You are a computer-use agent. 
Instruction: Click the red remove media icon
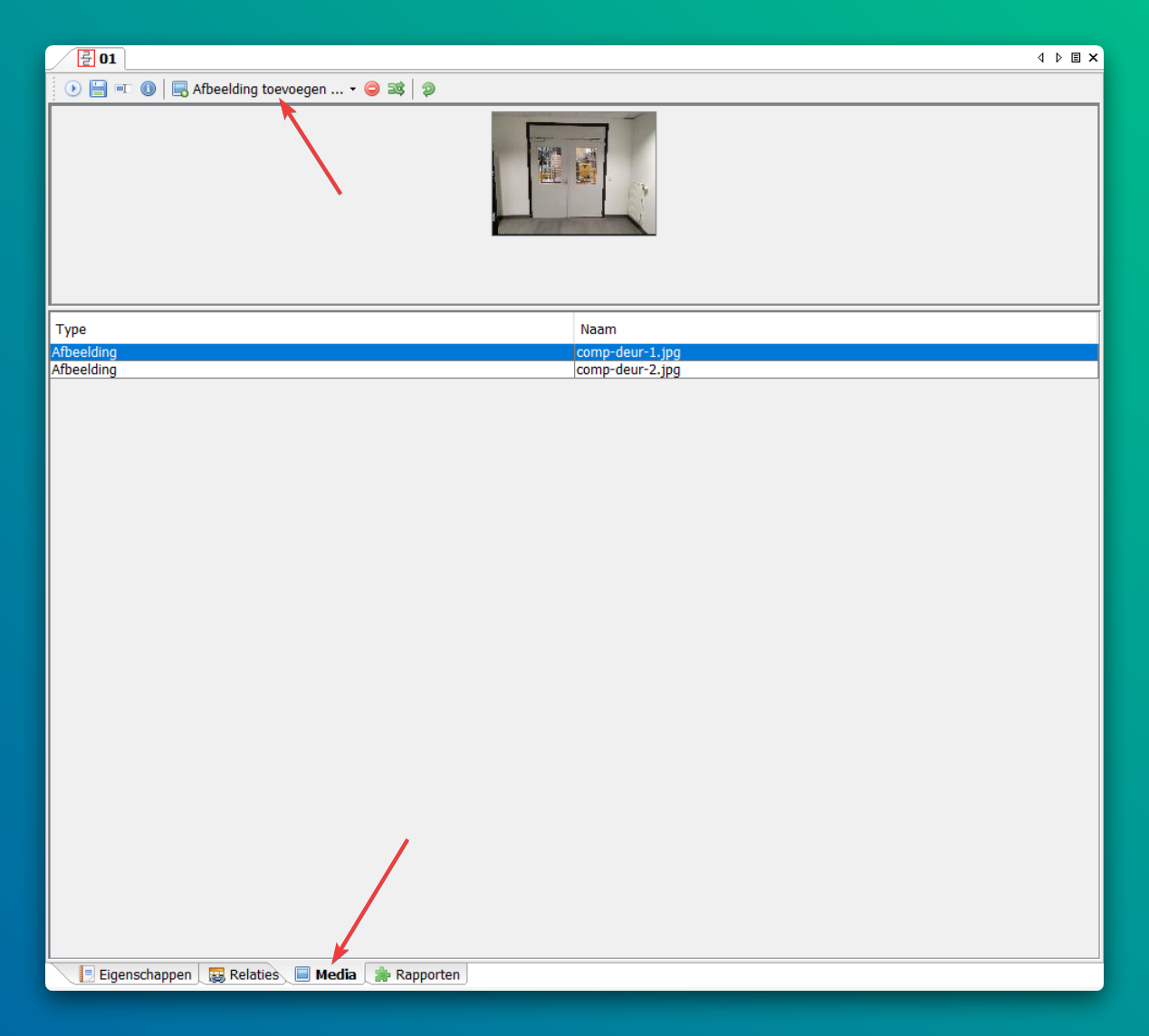pos(372,89)
